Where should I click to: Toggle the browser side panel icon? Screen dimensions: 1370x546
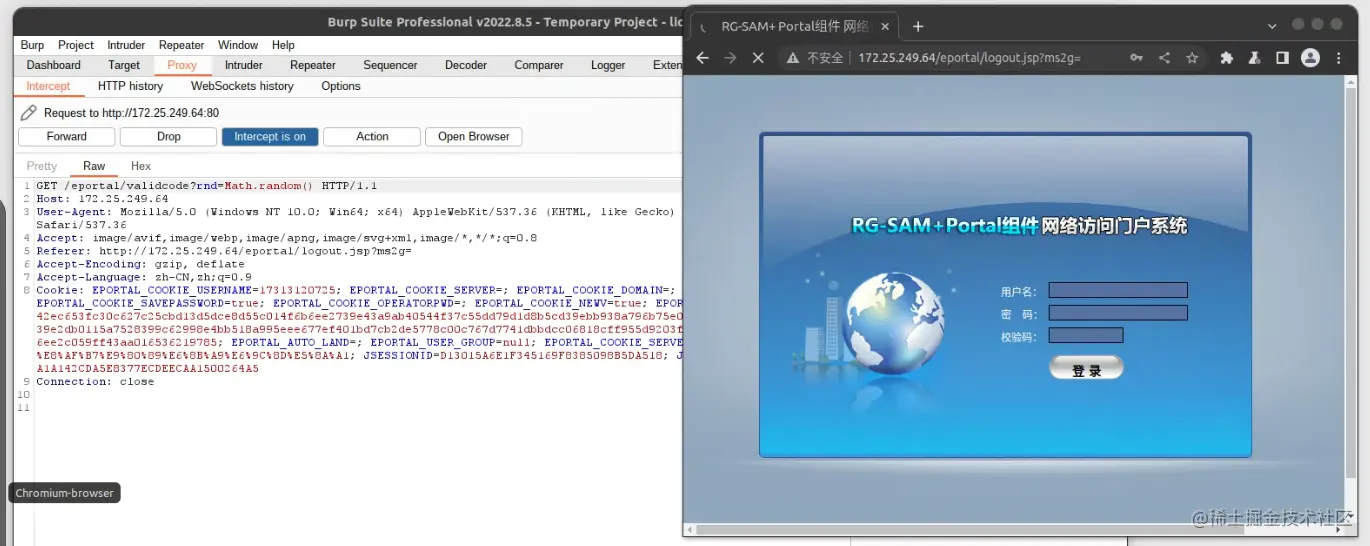(1282, 58)
